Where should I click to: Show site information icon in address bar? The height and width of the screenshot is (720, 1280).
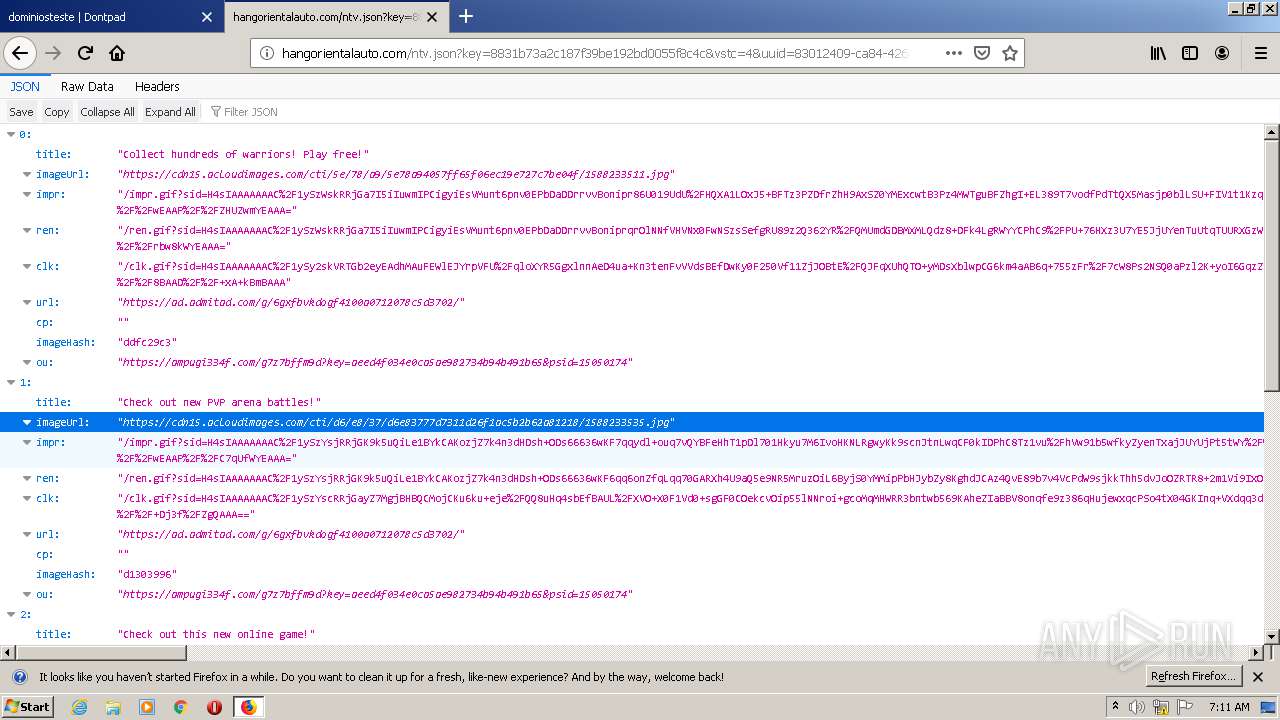tap(267, 53)
